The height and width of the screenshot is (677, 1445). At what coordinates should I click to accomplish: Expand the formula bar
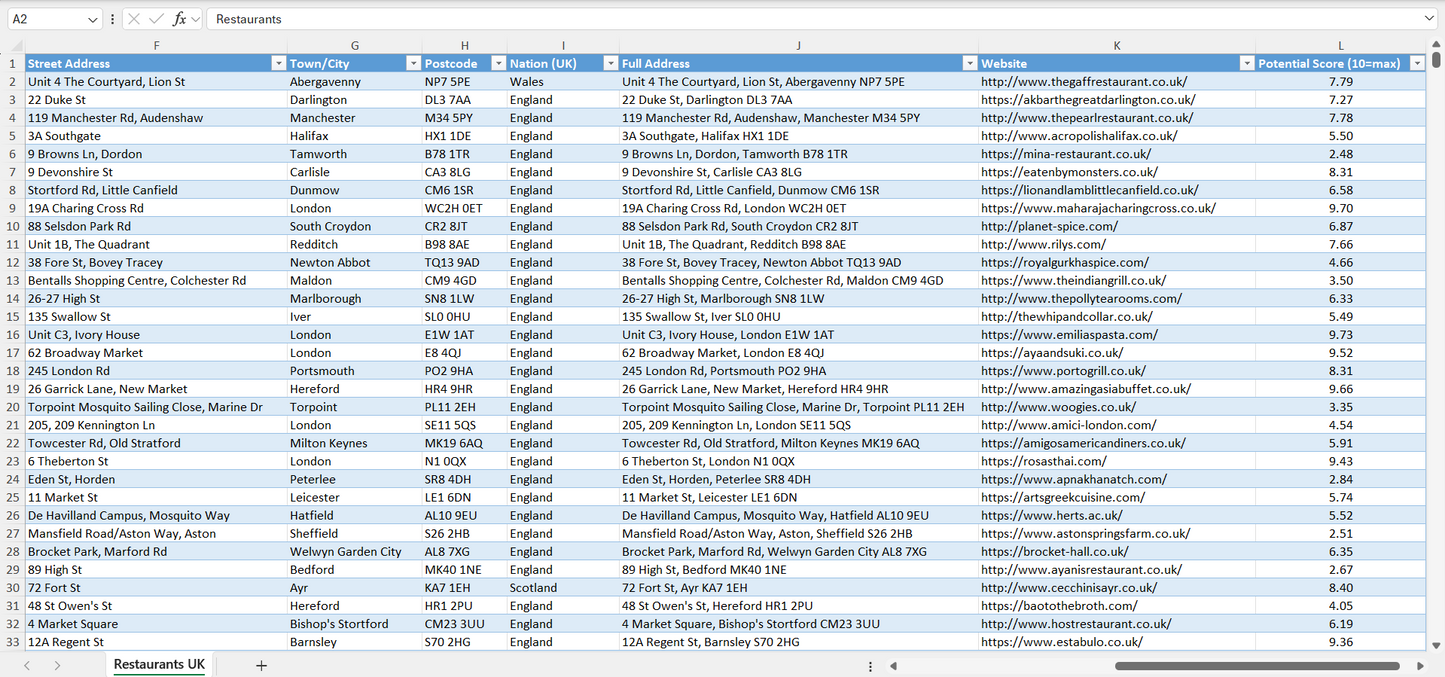tap(1428, 19)
